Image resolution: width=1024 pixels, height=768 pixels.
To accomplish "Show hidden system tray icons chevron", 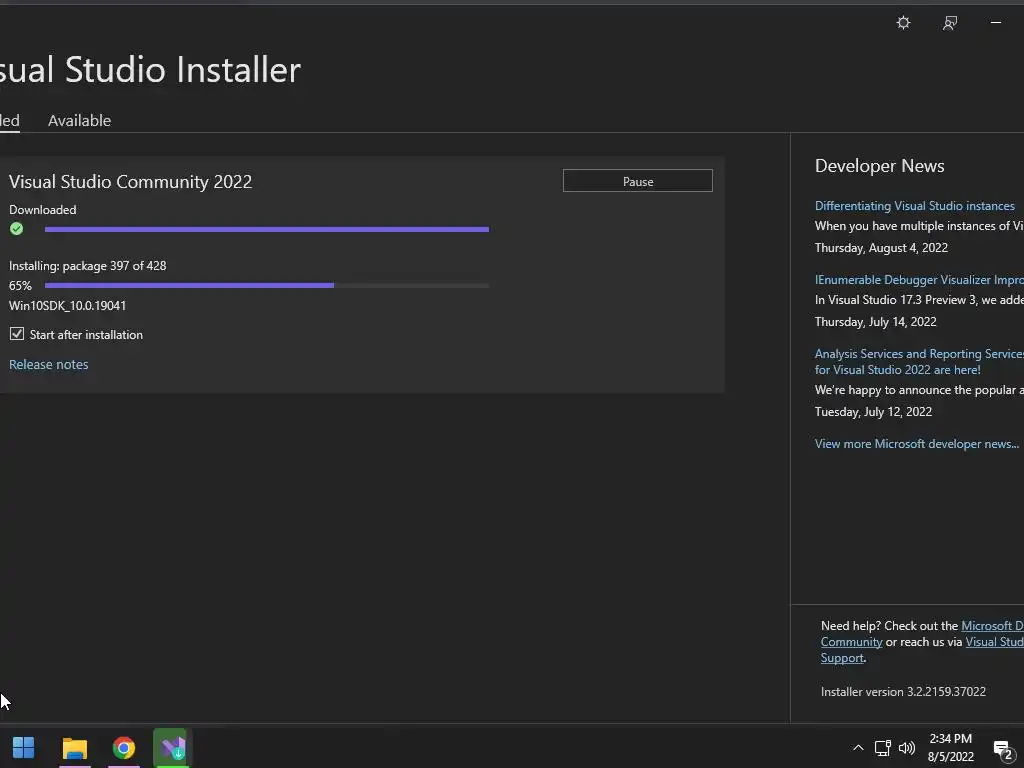I will coord(858,748).
